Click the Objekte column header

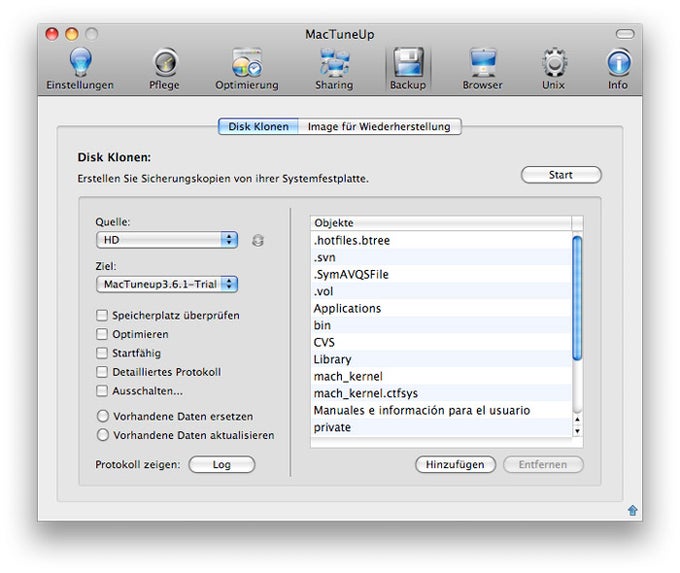click(x=441, y=223)
